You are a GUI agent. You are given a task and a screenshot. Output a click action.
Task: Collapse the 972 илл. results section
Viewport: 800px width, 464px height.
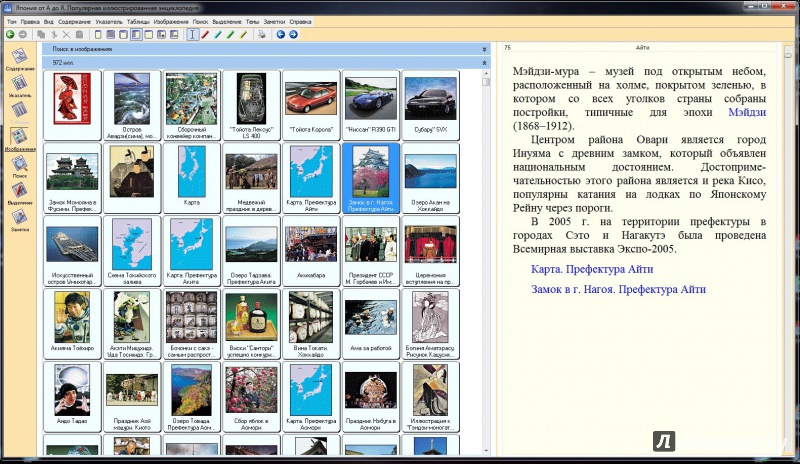click(484, 62)
